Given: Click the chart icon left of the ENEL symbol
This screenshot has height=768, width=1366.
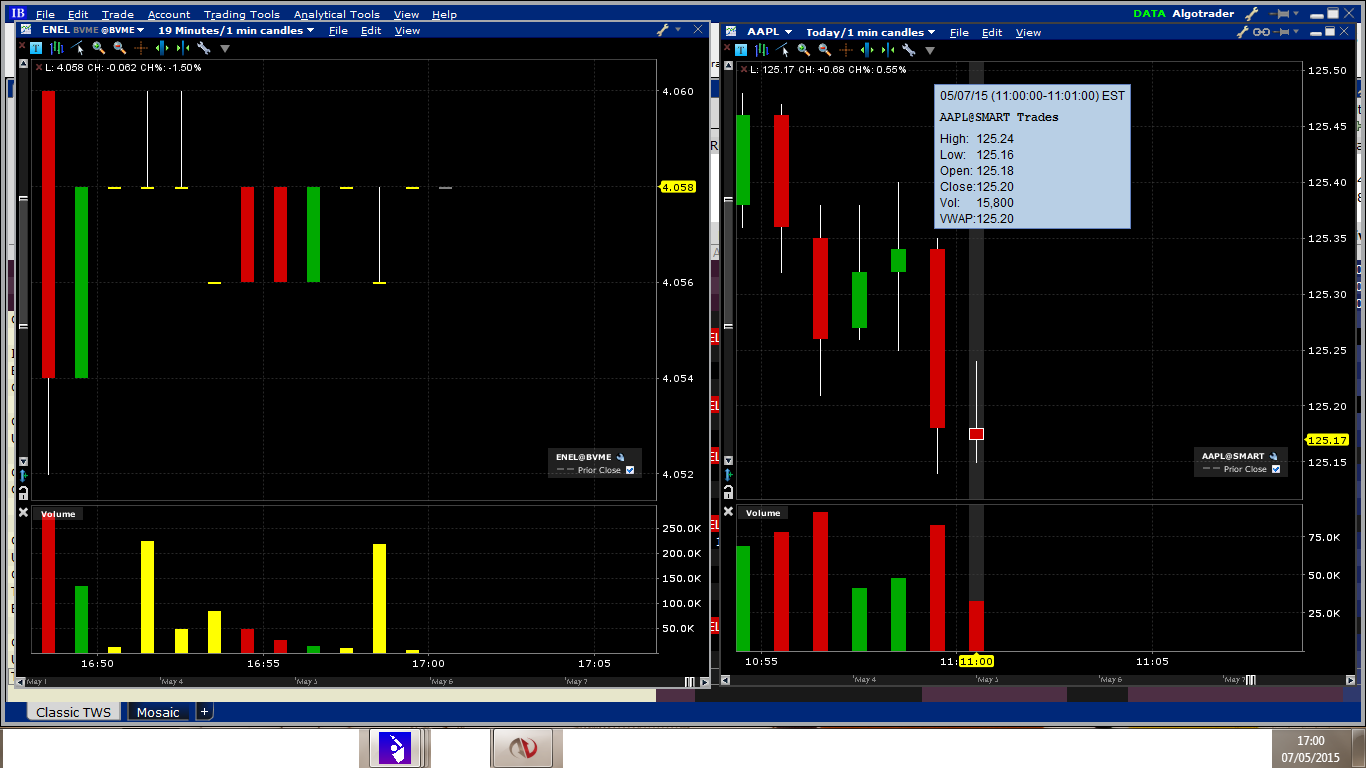Looking at the screenshot, I should (x=27, y=30).
